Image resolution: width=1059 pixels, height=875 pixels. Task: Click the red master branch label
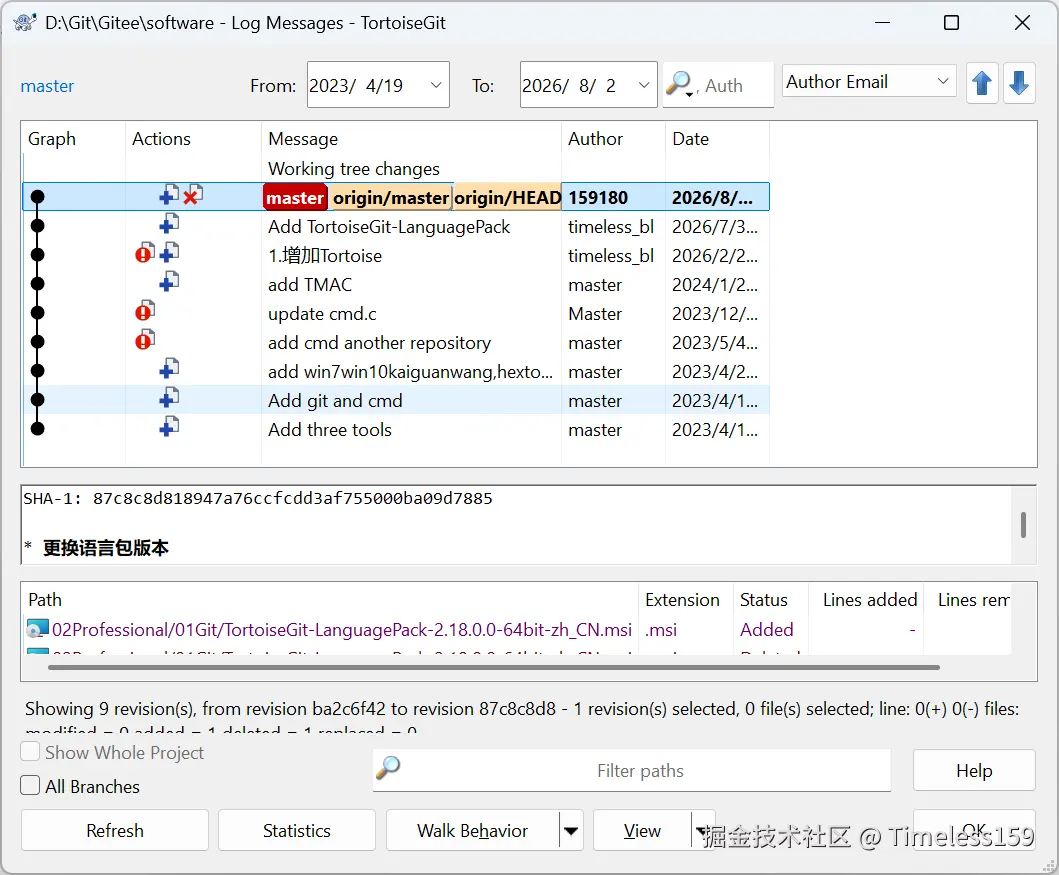tap(295, 197)
